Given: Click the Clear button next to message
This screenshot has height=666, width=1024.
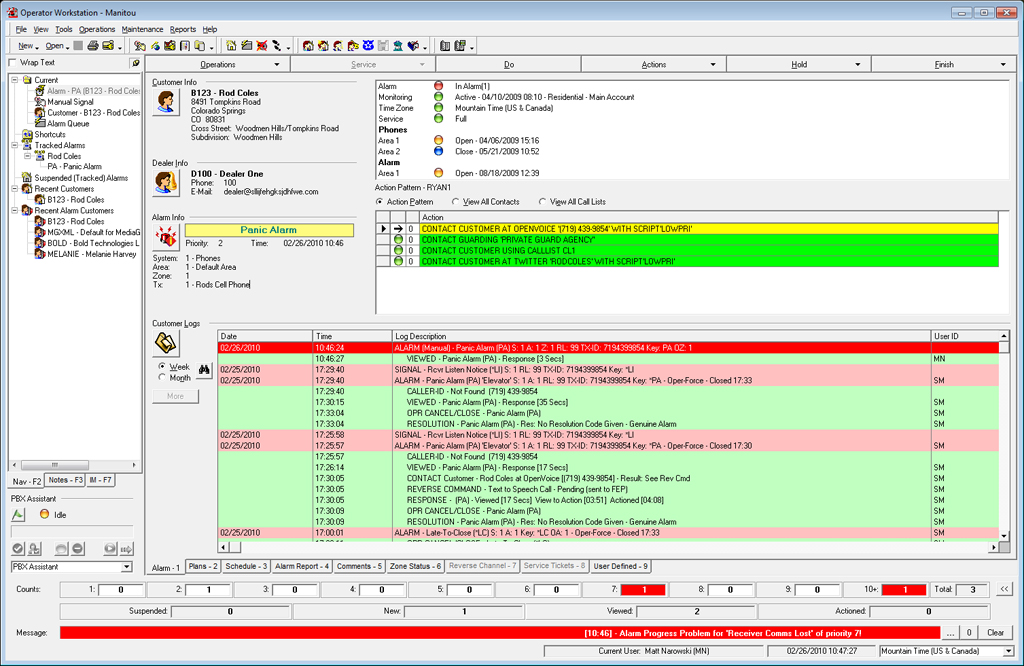Looking at the screenshot, I should click(x=994, y=632).
